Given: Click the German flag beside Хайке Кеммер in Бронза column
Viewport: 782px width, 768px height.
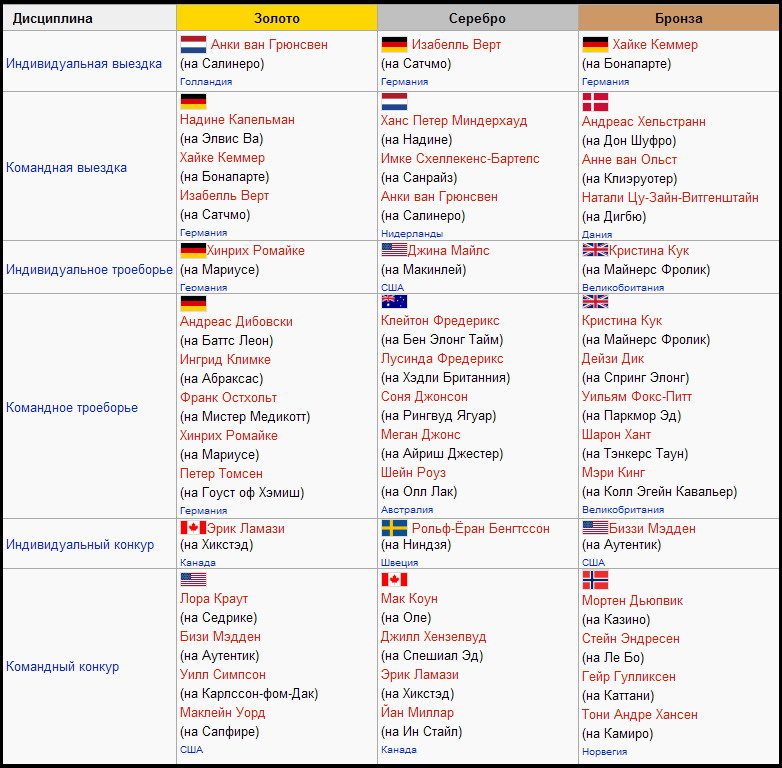Looking at the screenshot, I should [595, 44].
